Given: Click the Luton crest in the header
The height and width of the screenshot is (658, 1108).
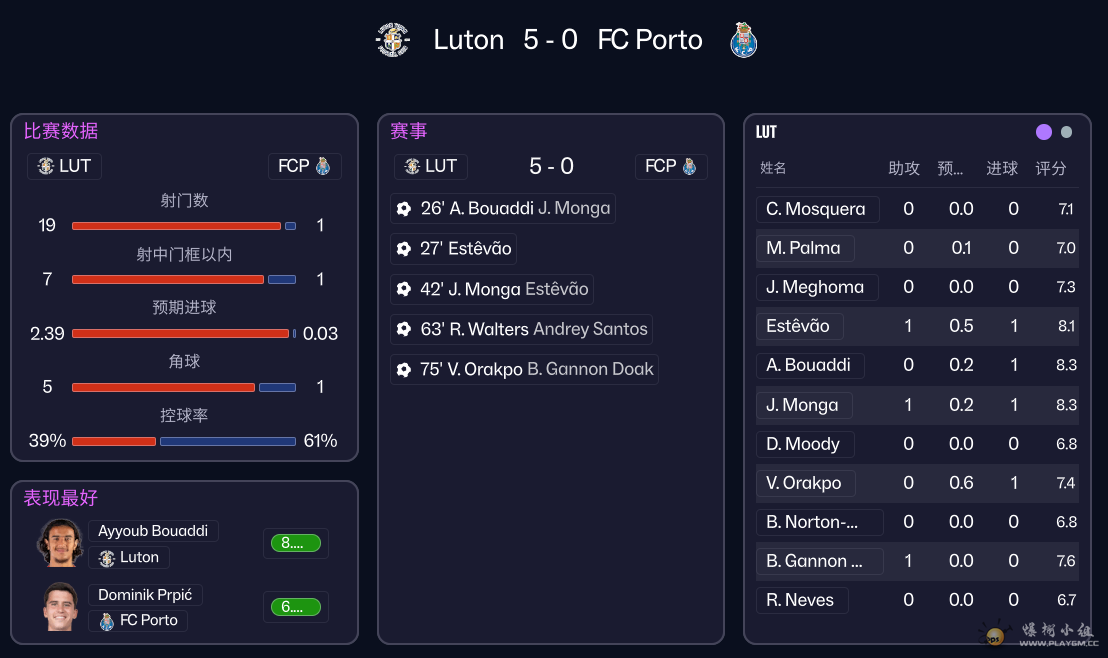Looking at the screenshot, I should coord(393,40).
